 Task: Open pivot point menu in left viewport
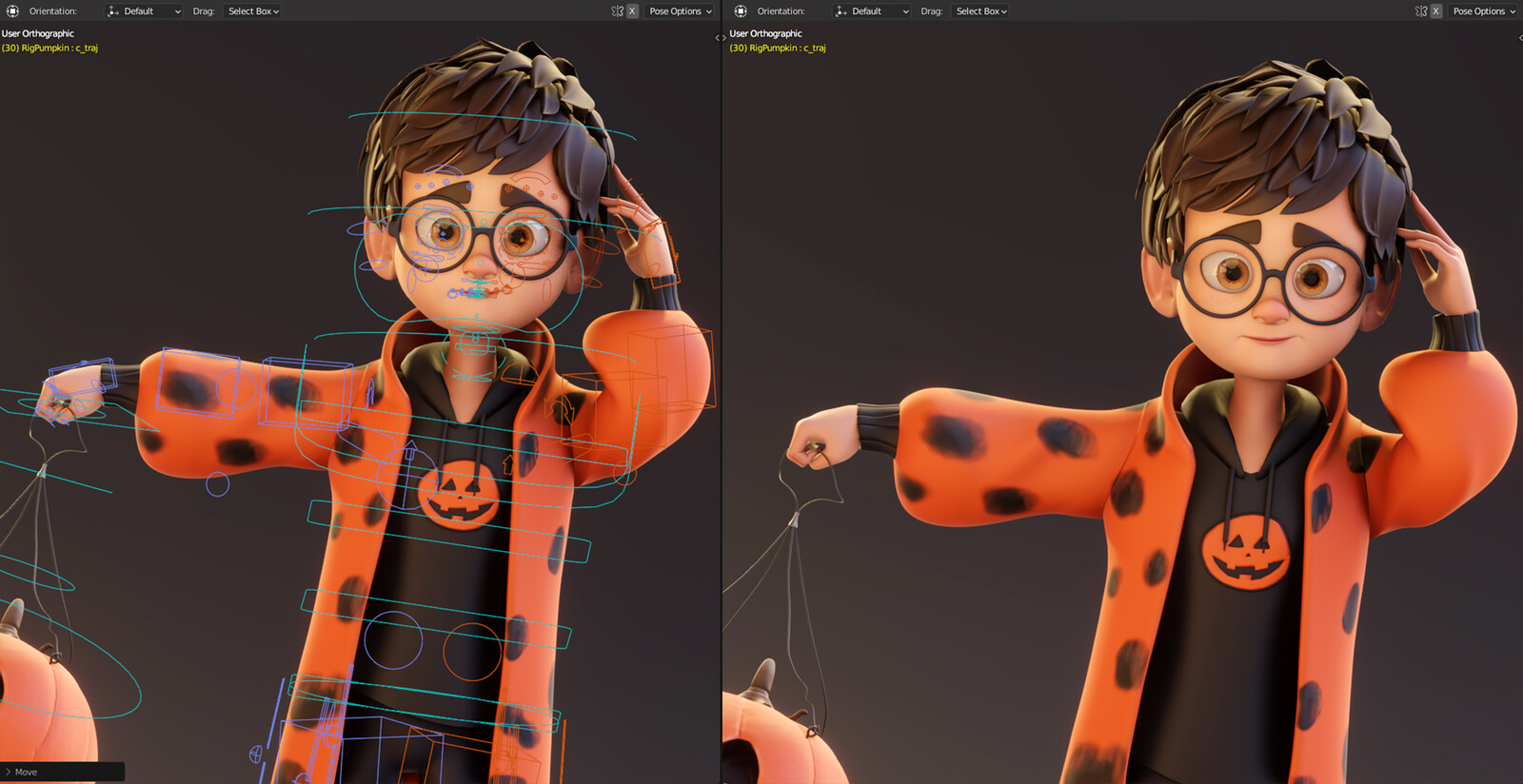pyautogui.click(x=13, y=11)
